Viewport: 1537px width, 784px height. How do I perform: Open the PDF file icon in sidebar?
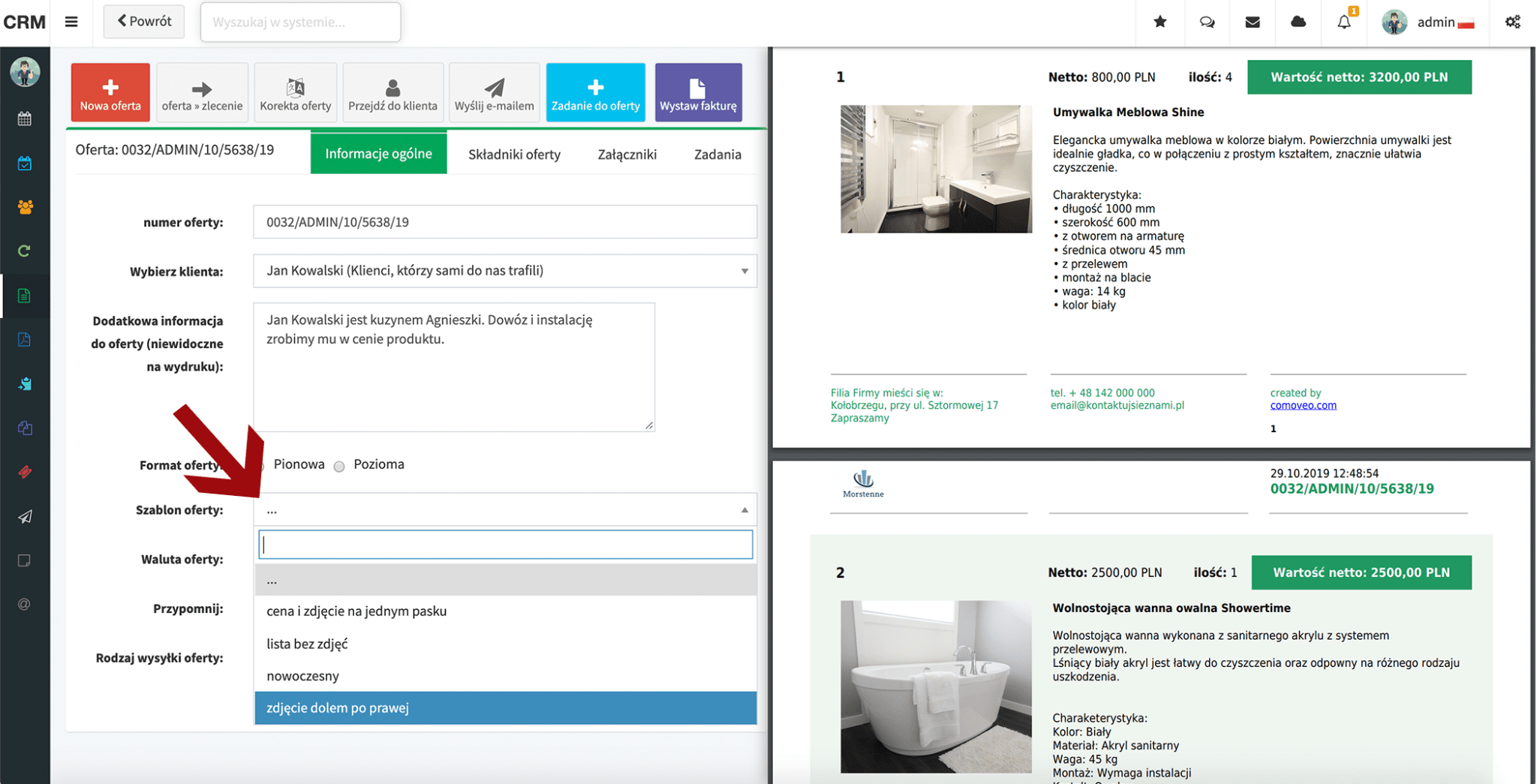(x=25, y=340)
